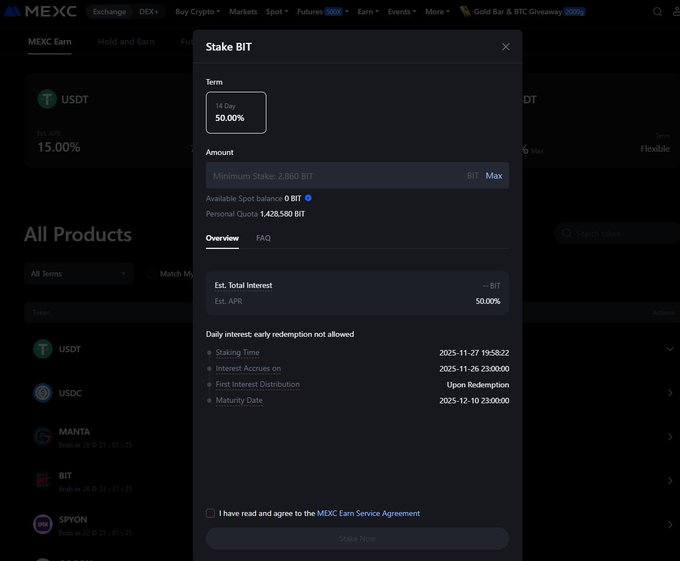
Task: Click the Max amount link
Action: [494, 176]
